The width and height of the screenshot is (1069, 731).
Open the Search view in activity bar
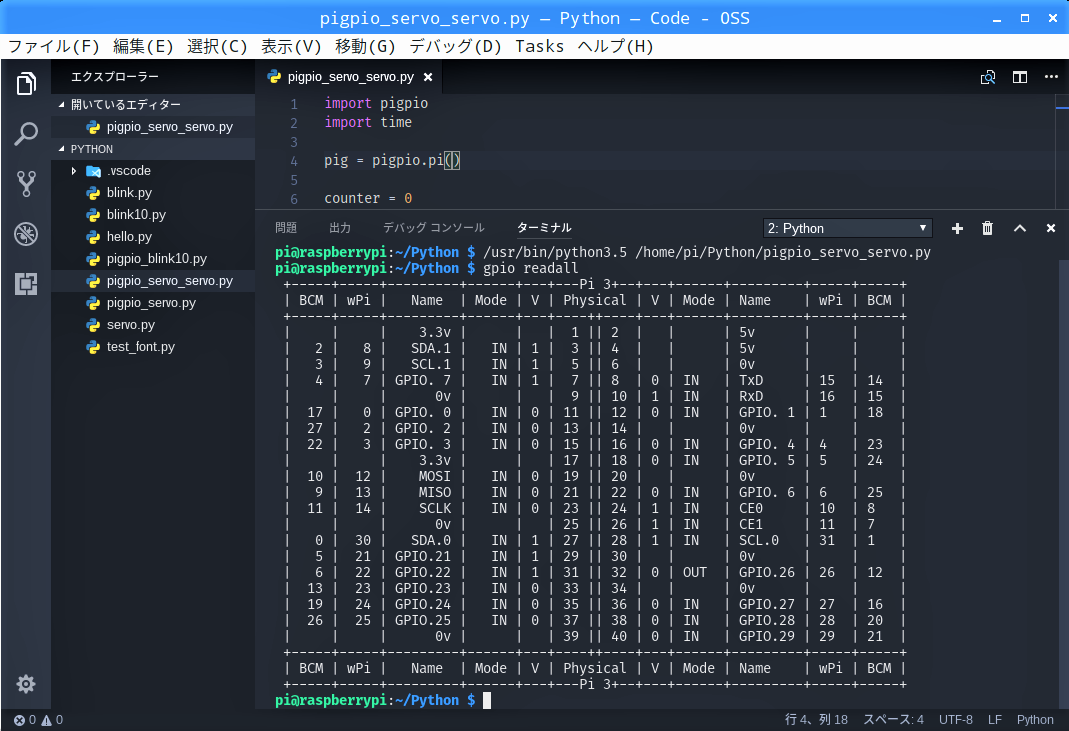pos(26,134)
